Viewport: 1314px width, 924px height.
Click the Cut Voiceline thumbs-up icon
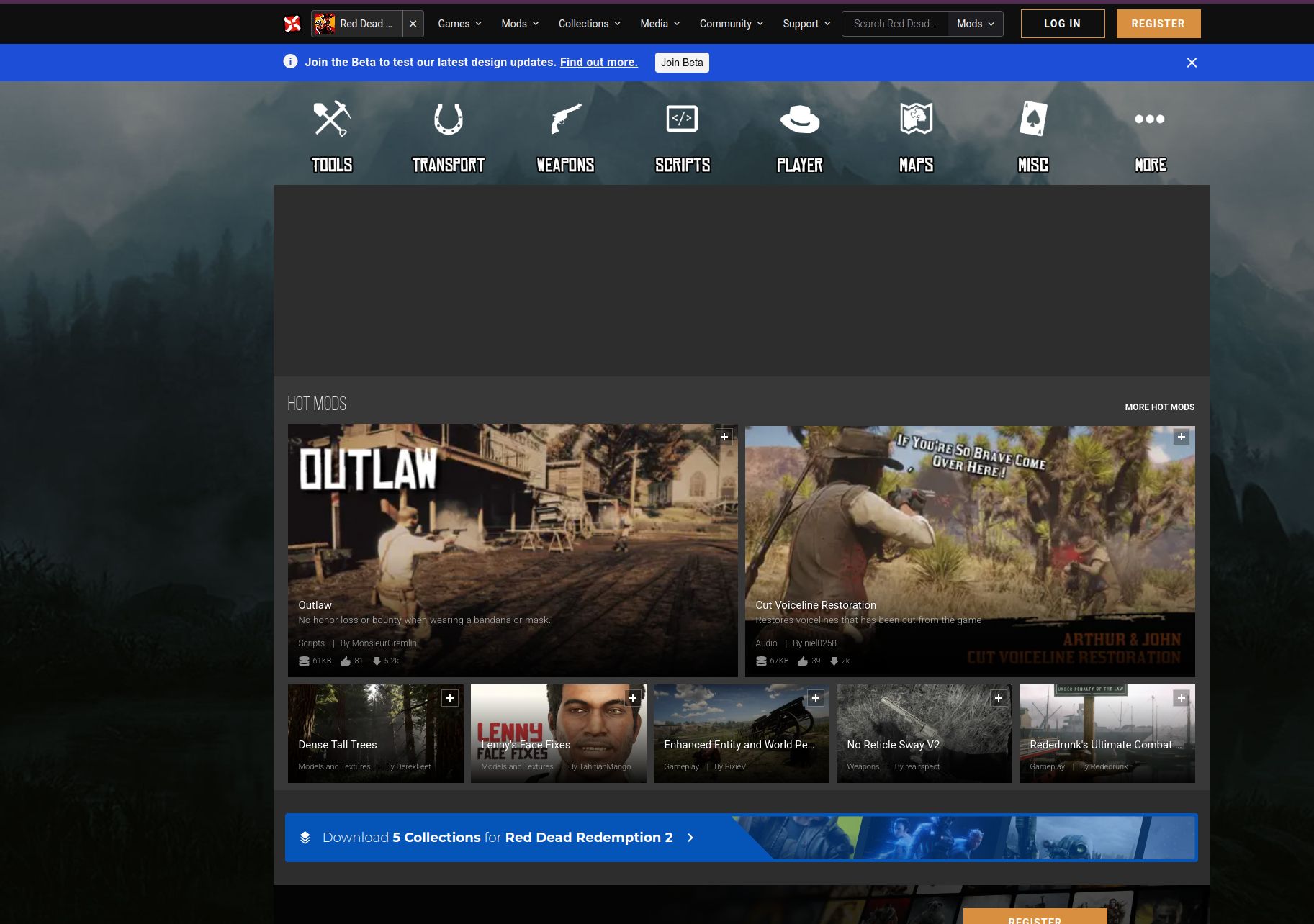[x=803, y=661]
